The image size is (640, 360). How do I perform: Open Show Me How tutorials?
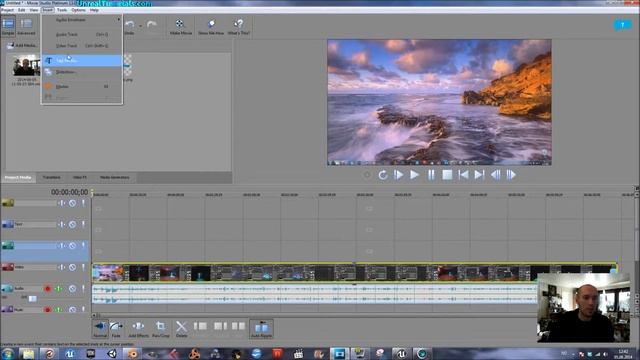211,27
